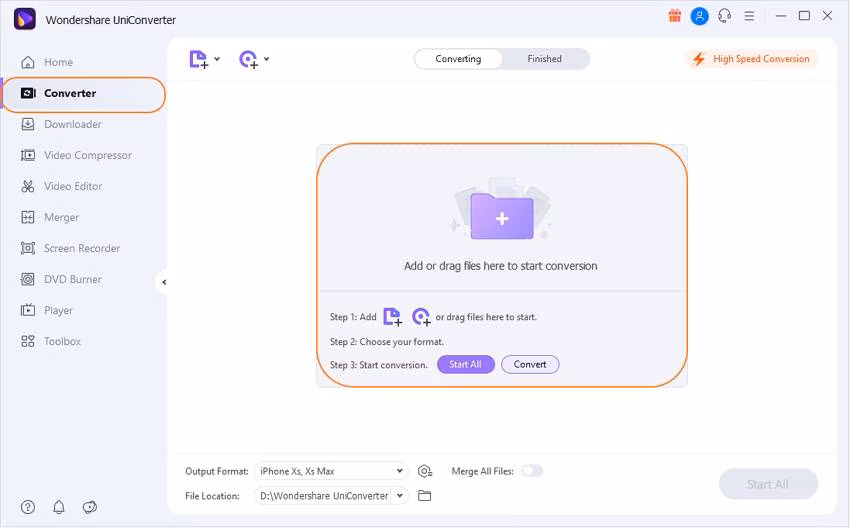Click the purple folder add icon
This screenshot has height=528, width=850.
click(x=502, y=216)
